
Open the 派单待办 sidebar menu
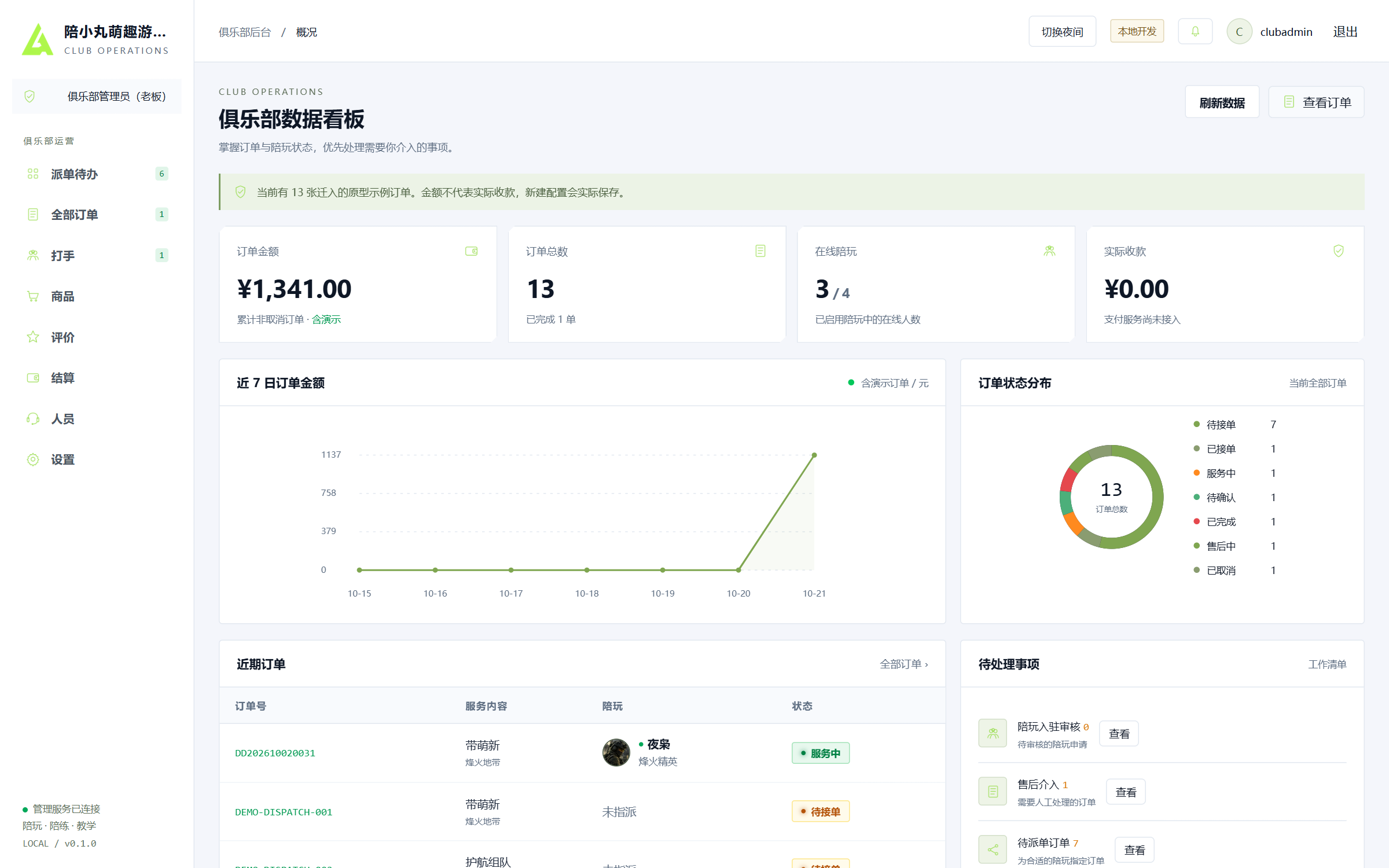[x=97, y=174]
